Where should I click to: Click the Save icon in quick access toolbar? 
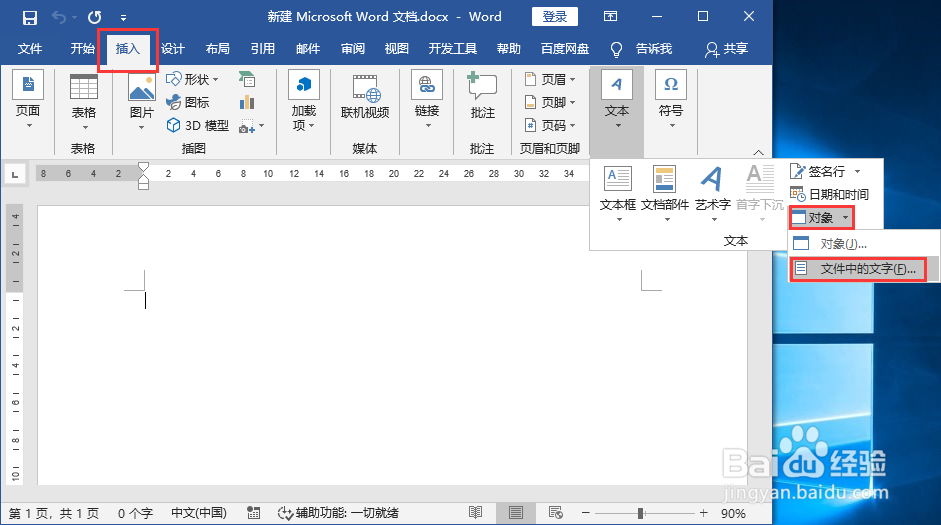29,17
